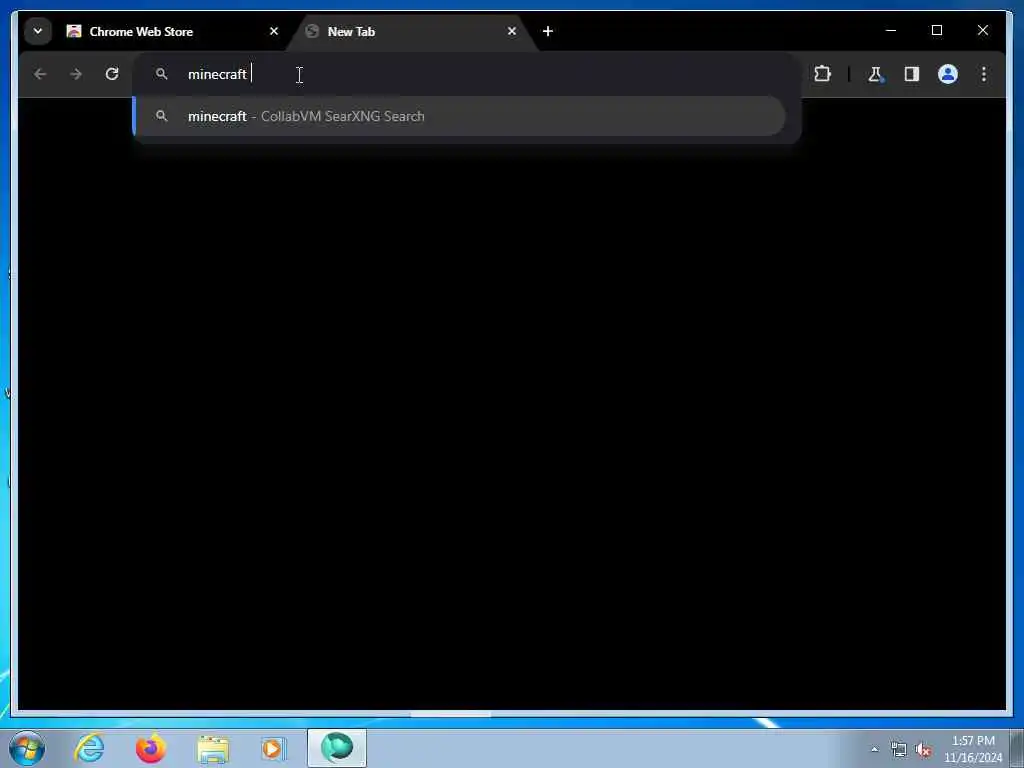Close the New Tab tab
The height and width of the screenshot is (768, 1024).
point(511,31)
